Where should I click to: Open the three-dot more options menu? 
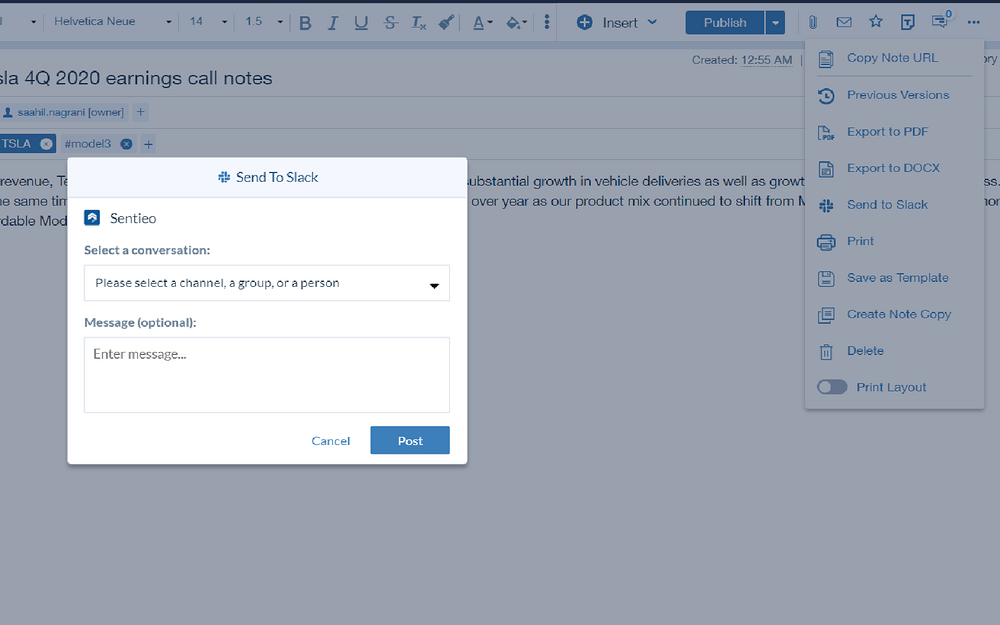[x=973, y=22]
